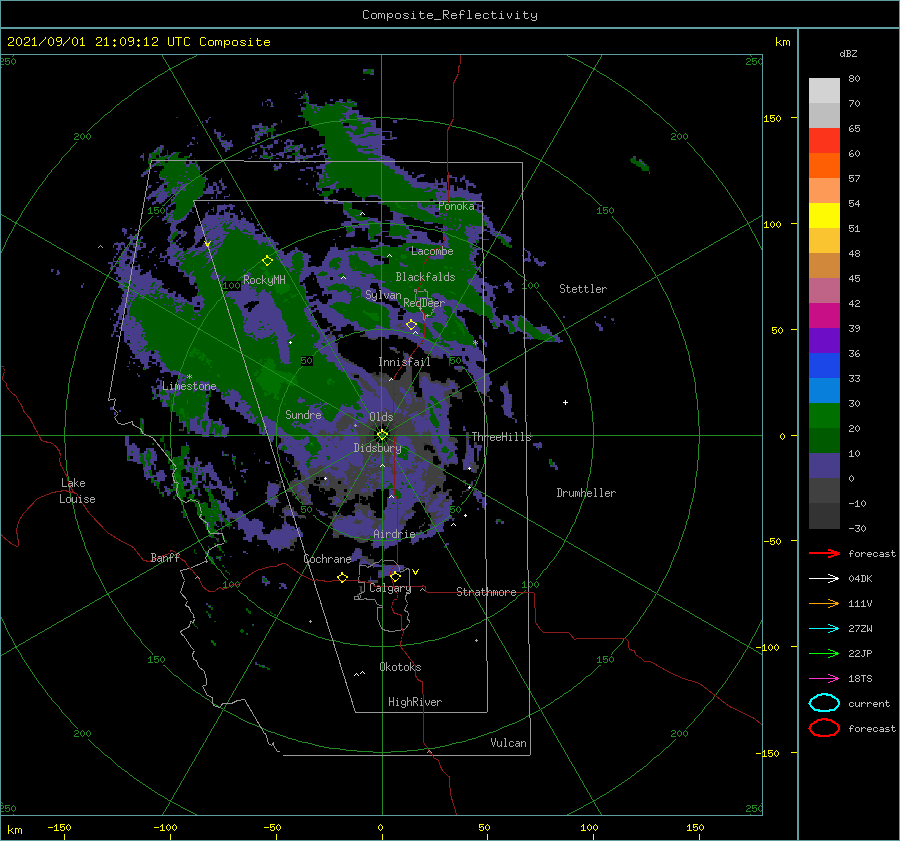
Task: Click the Blackfalds label
Action: pyautogui.click(x=425, y=277)
